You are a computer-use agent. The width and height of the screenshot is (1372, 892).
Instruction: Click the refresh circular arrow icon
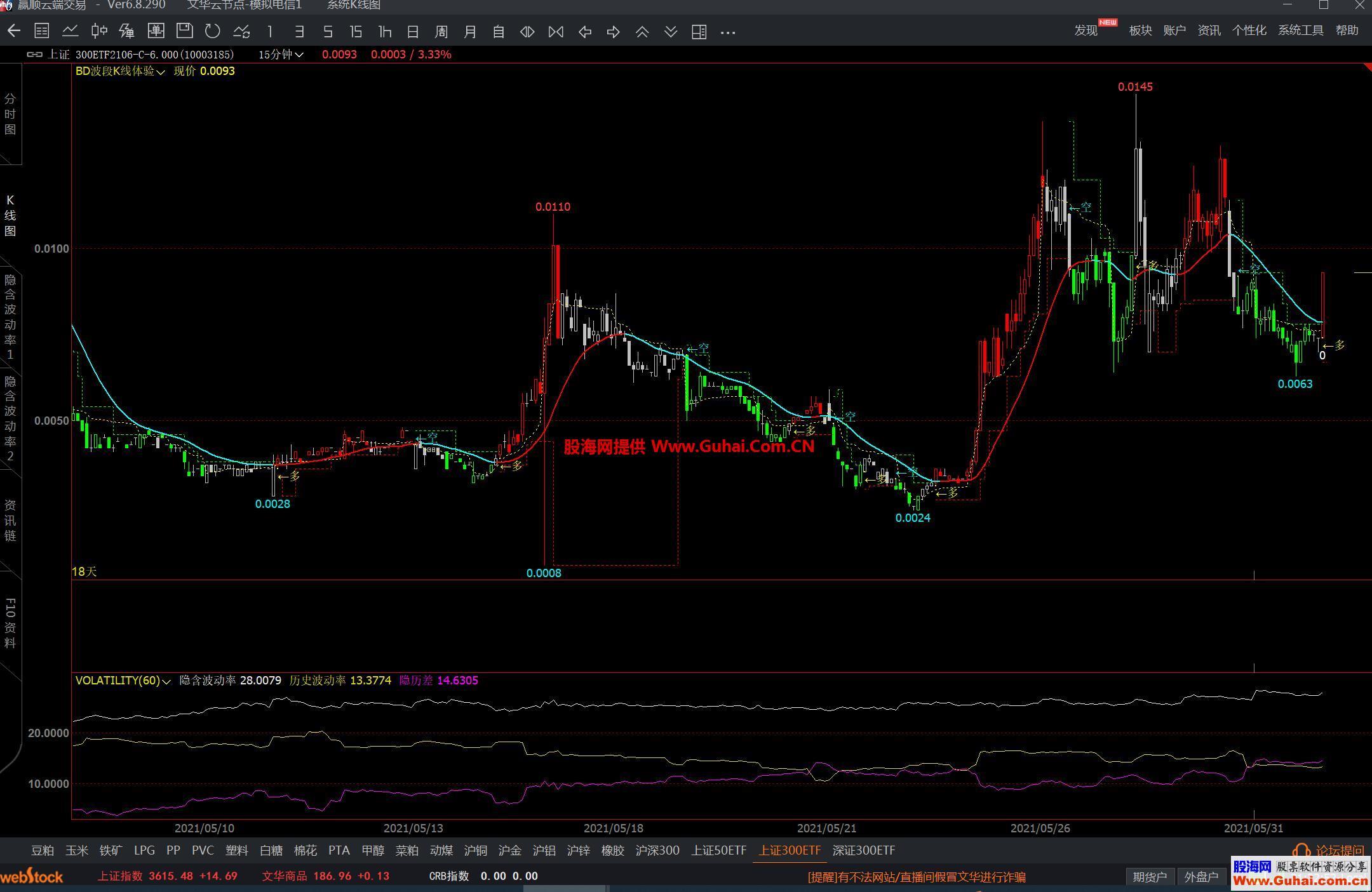[213, 31]
